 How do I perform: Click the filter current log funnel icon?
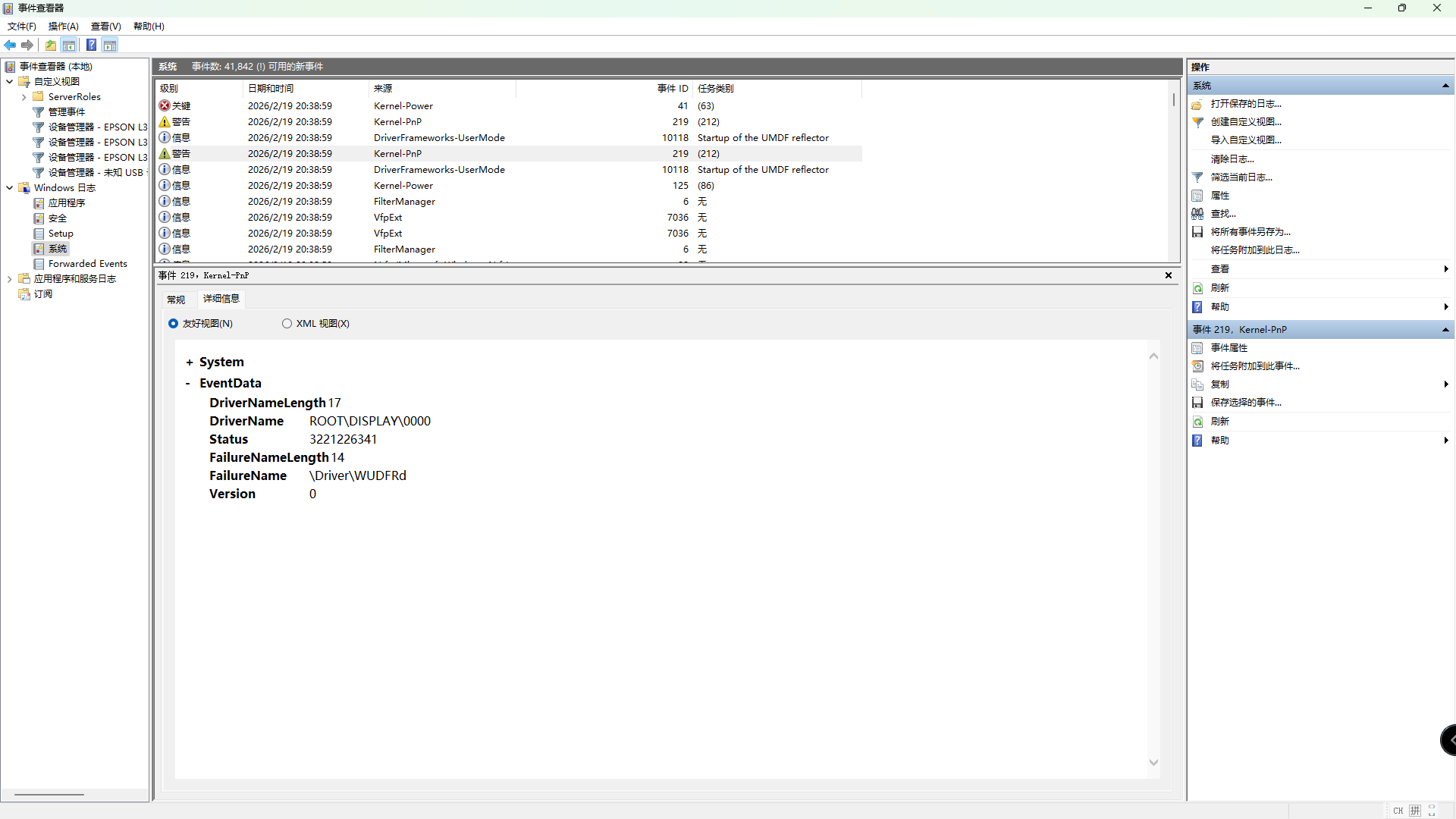[1197, 177]
